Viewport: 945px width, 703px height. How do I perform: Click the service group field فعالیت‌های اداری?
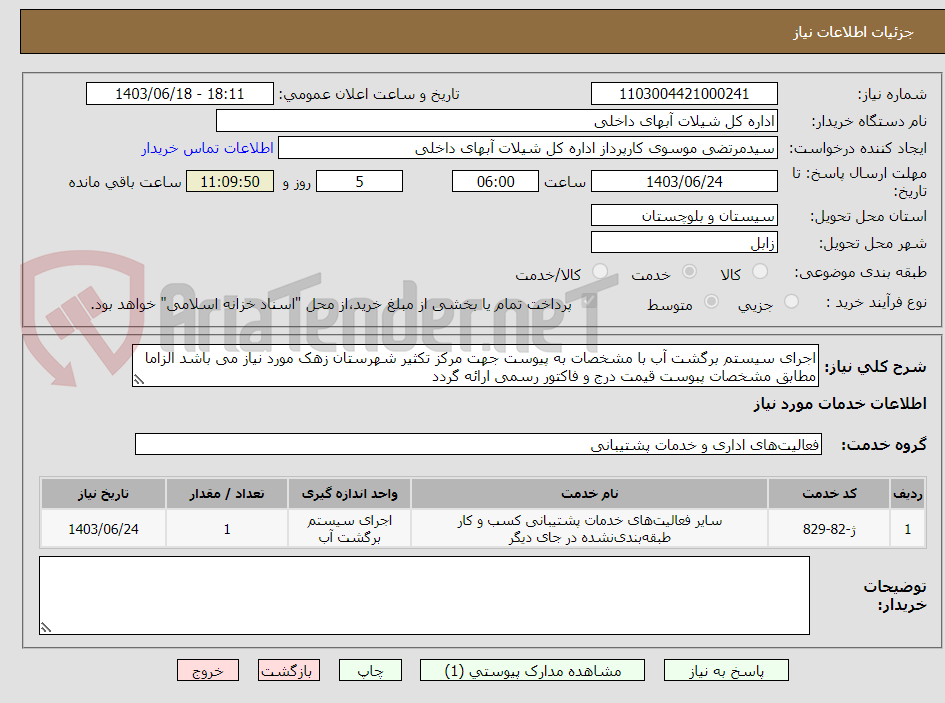click(479, 444)
